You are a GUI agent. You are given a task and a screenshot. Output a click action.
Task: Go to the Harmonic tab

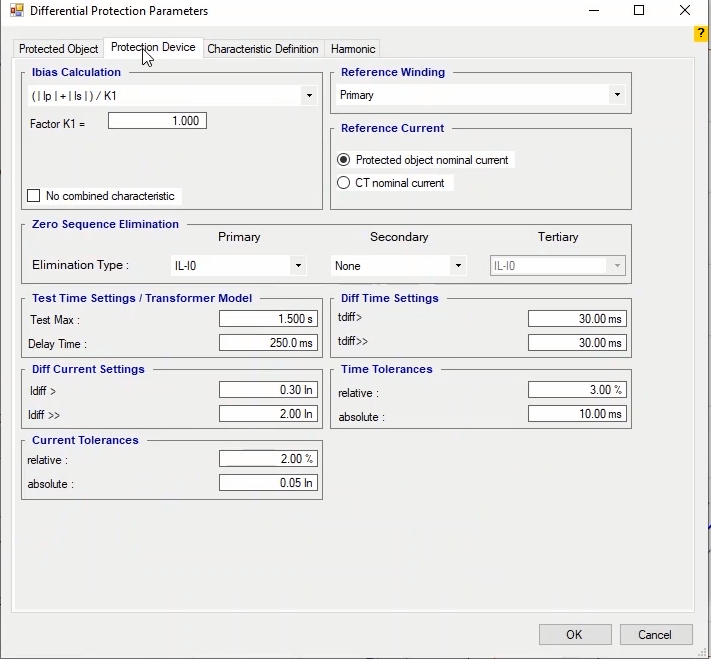(353, 49)
